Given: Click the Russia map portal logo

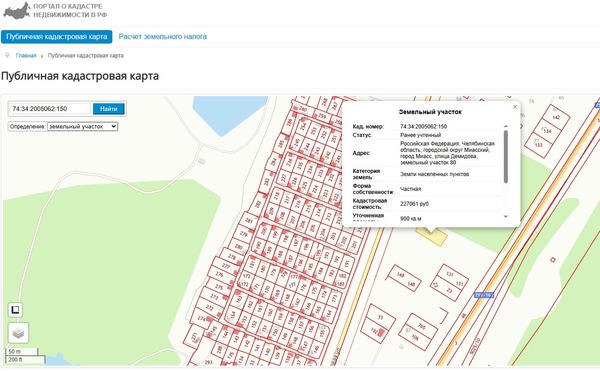Looking at the screenshot, I should tap(16, 10).
